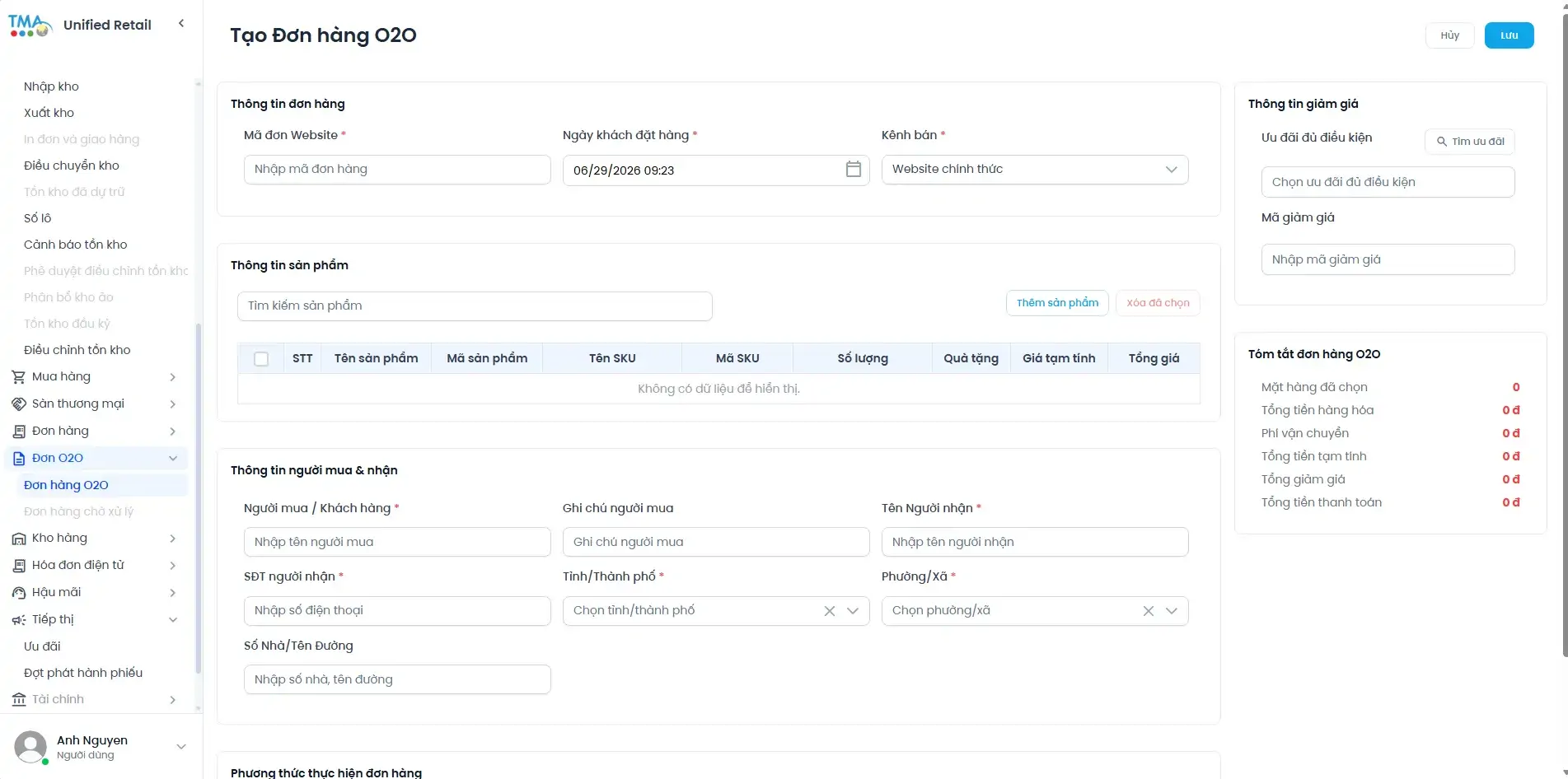Expand the Sàn thương mại menu
Image resolution: width=1568 pixels, height=779 pixels.
(x=173, y=404)
